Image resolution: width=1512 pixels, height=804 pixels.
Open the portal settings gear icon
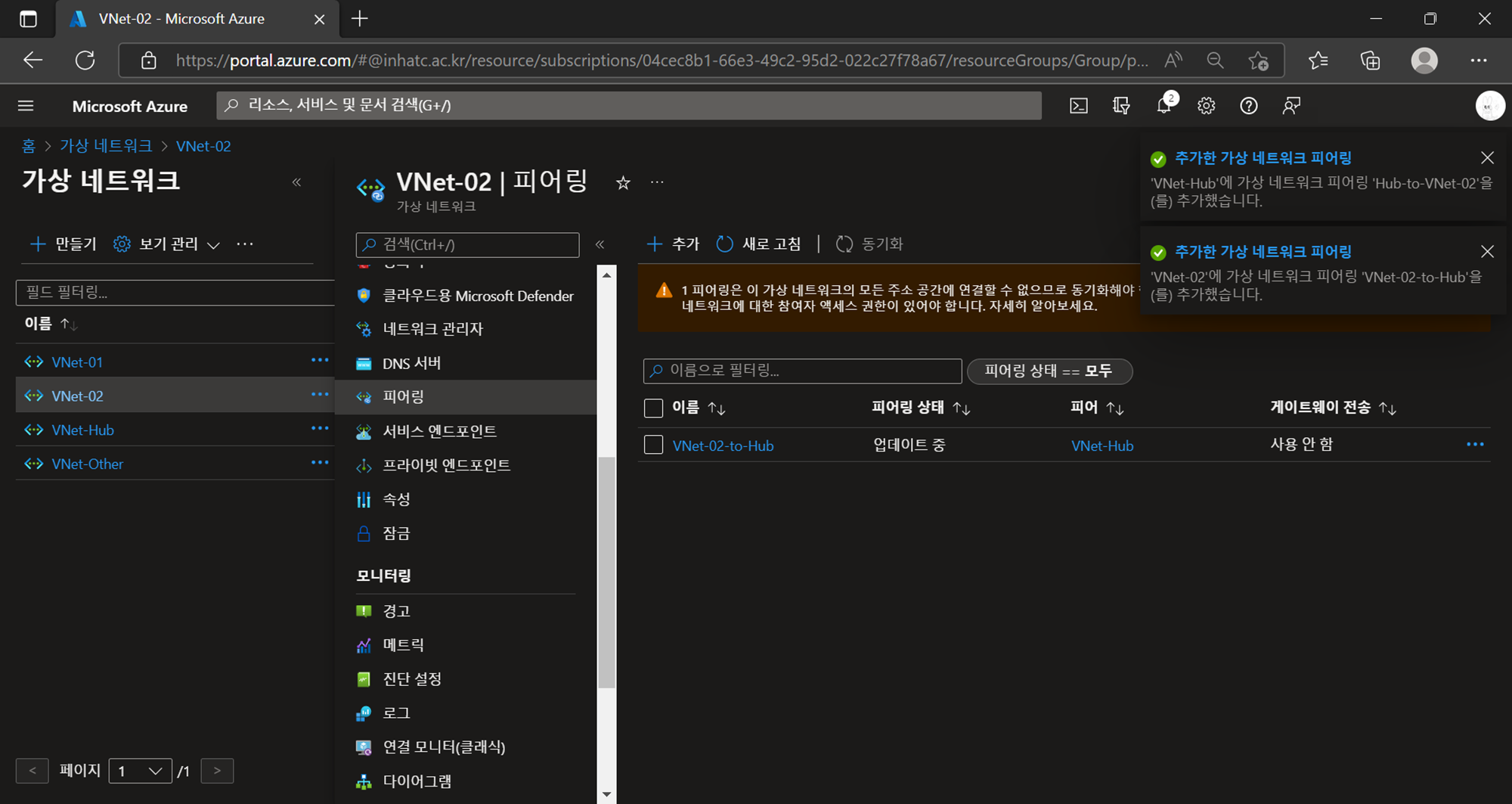1207,106
